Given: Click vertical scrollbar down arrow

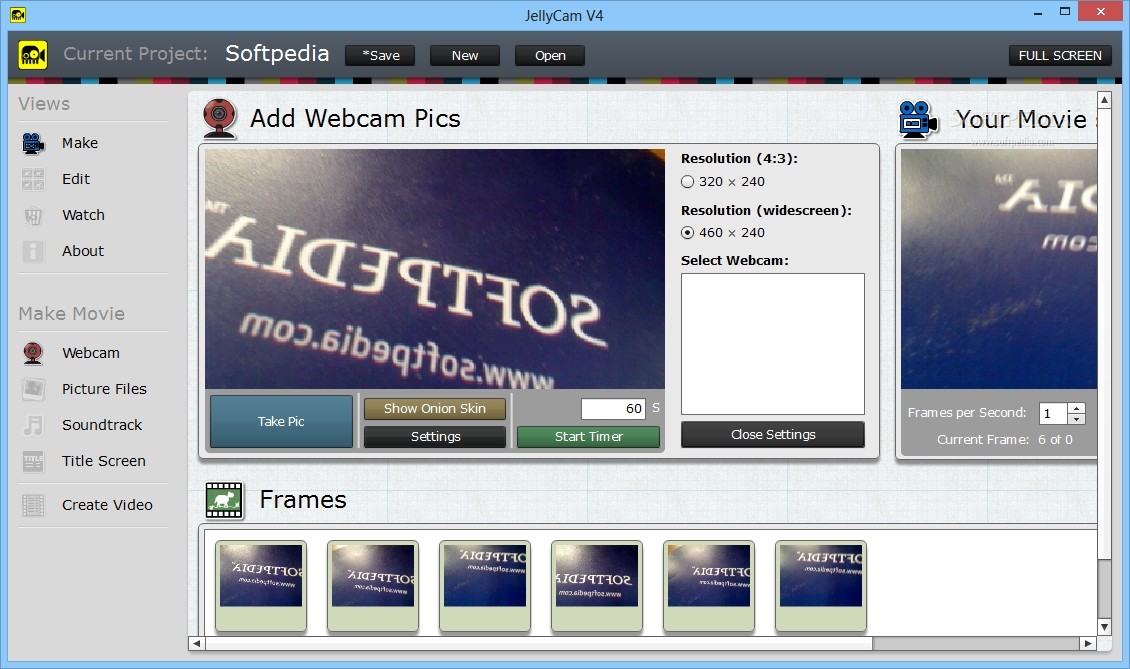Looking at the screenshot, I should [1104, 627].
